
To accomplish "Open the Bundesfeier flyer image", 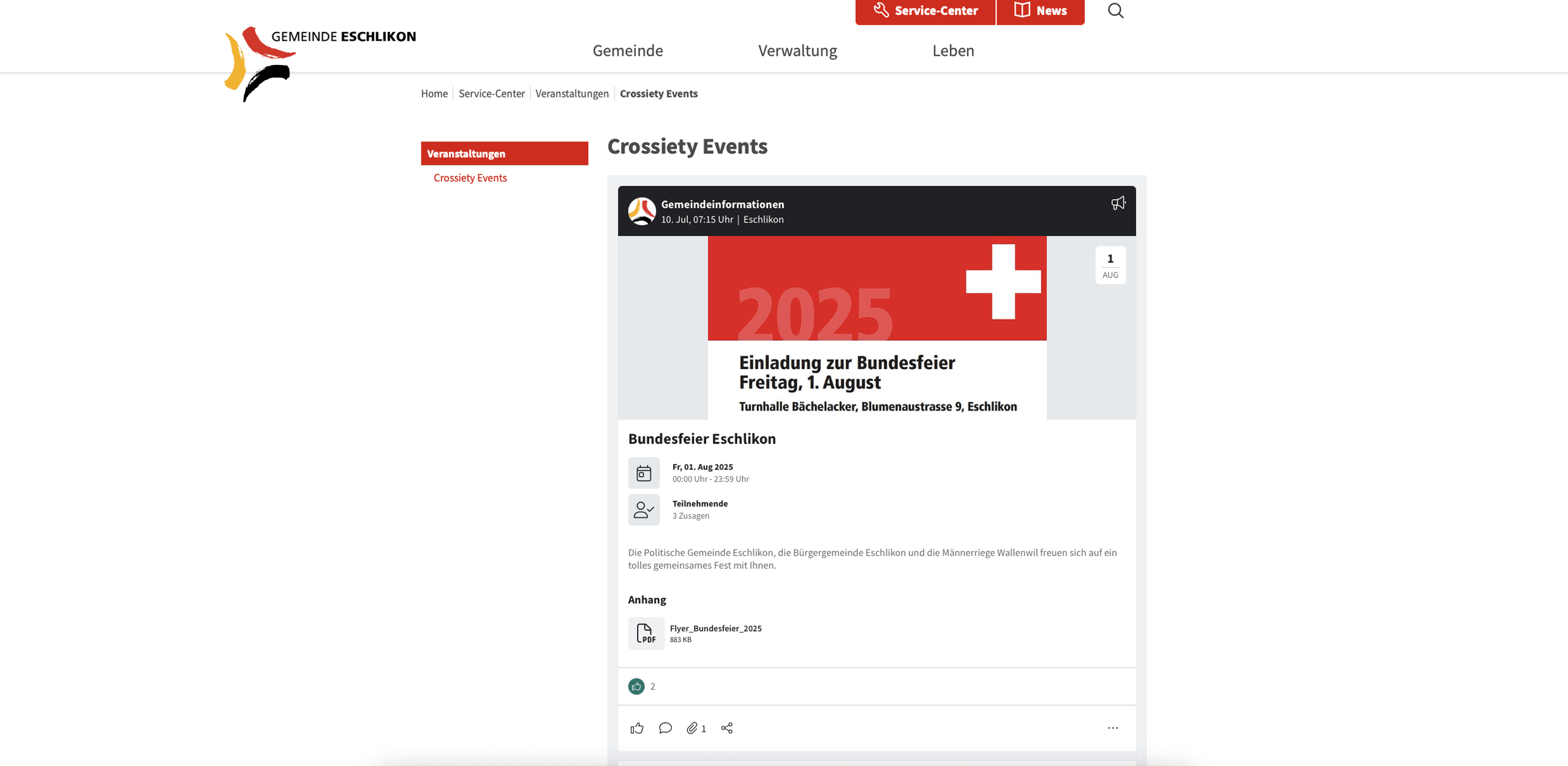I will (876, 328).
